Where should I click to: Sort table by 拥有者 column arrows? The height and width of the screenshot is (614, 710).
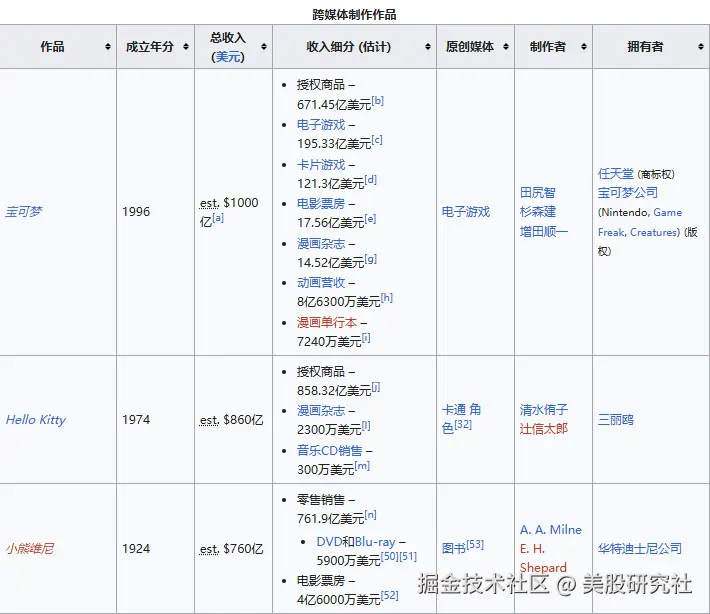[x=701, y=47]
